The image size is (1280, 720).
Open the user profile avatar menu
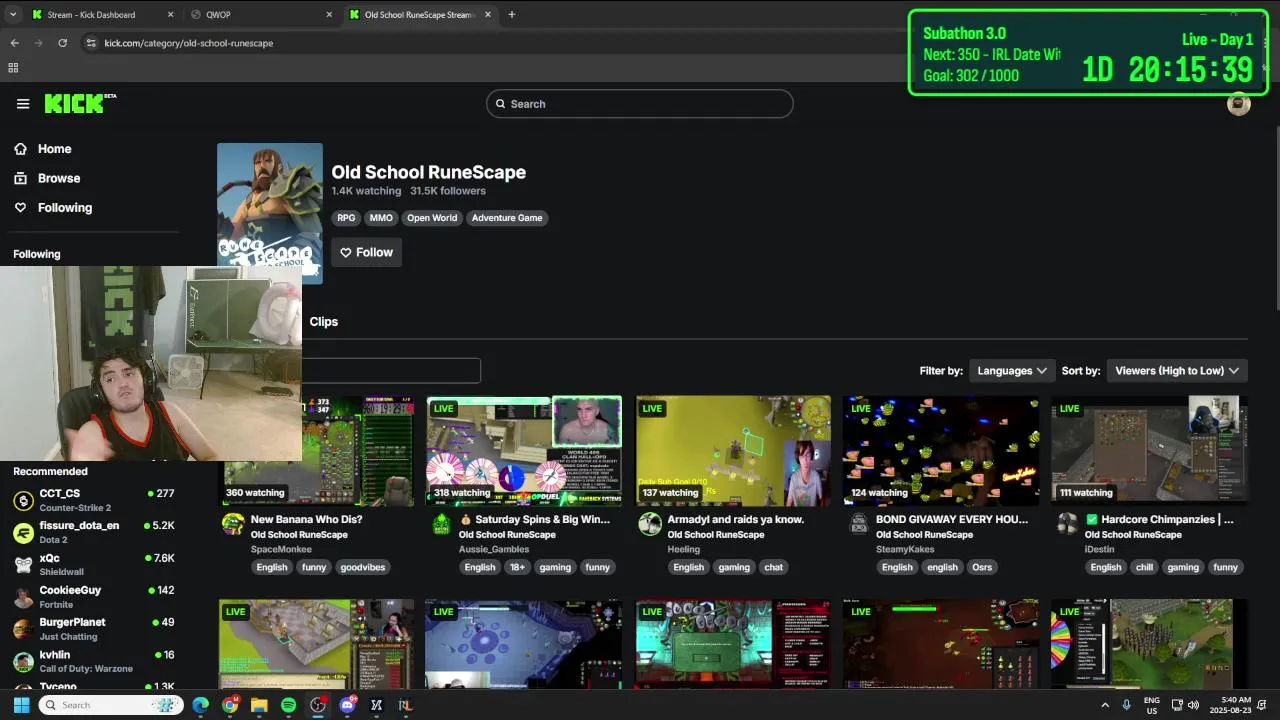click(1238, 104)
